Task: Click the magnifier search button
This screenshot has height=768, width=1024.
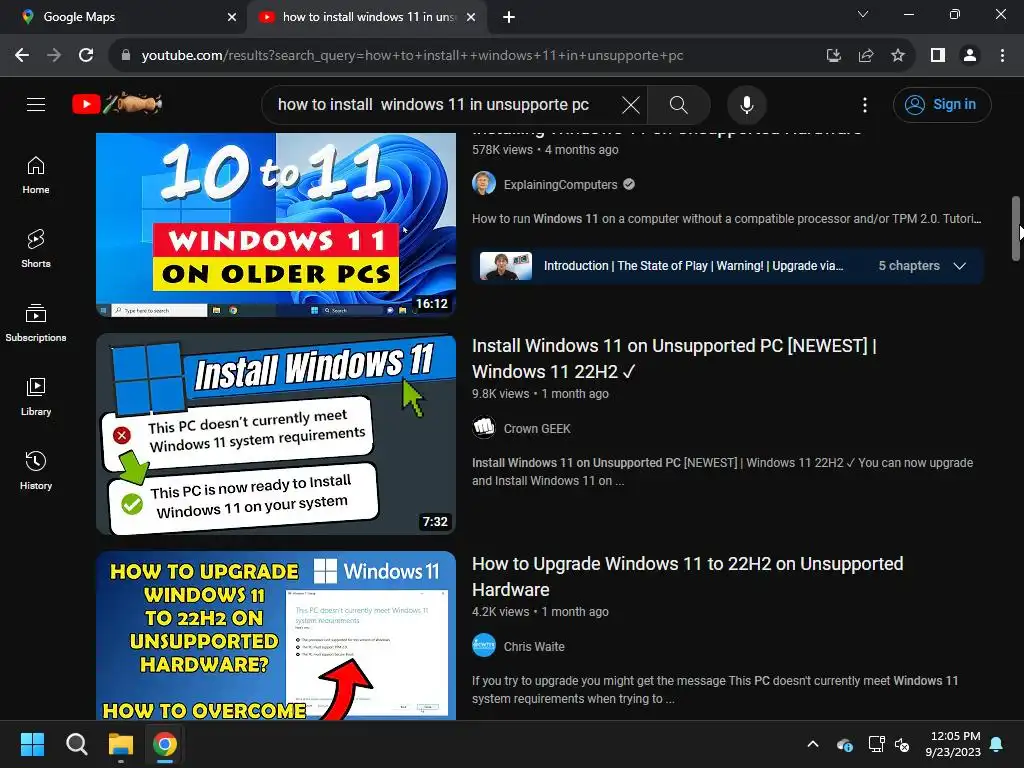Action: pos(679,104)
